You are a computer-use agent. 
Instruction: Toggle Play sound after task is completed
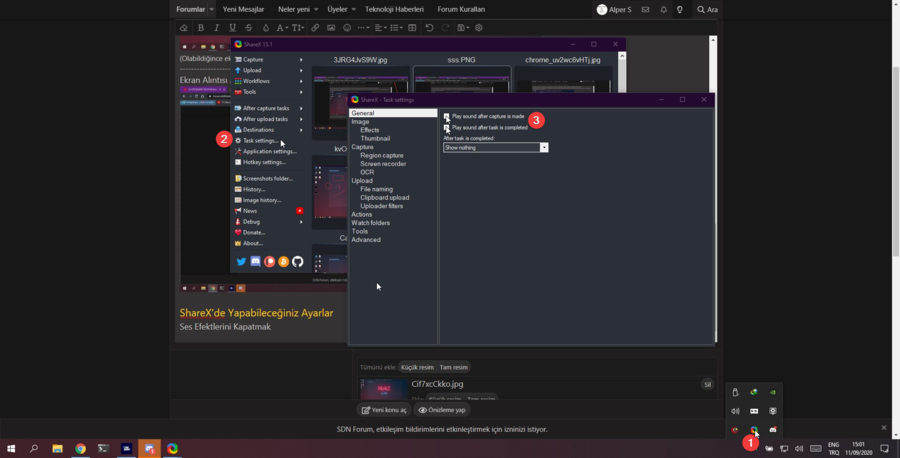[447, 127]
